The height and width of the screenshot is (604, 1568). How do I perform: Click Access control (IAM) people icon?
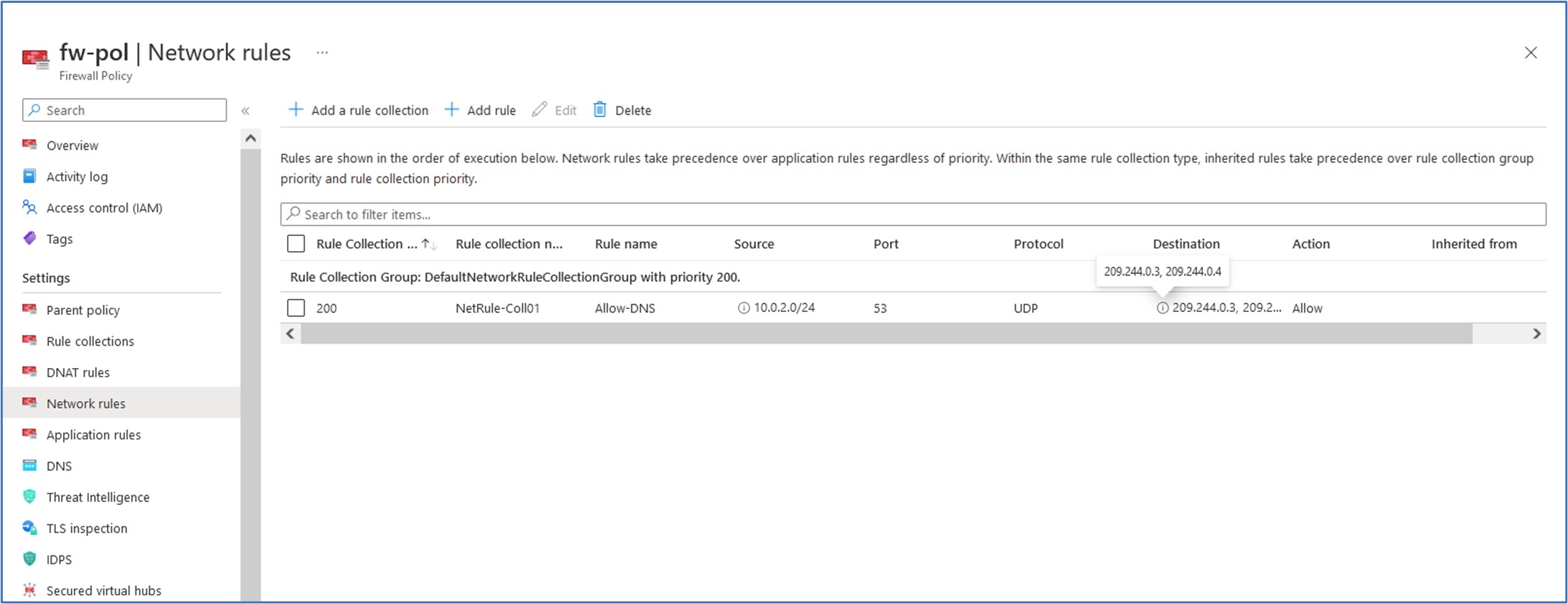tap(29, 207)
